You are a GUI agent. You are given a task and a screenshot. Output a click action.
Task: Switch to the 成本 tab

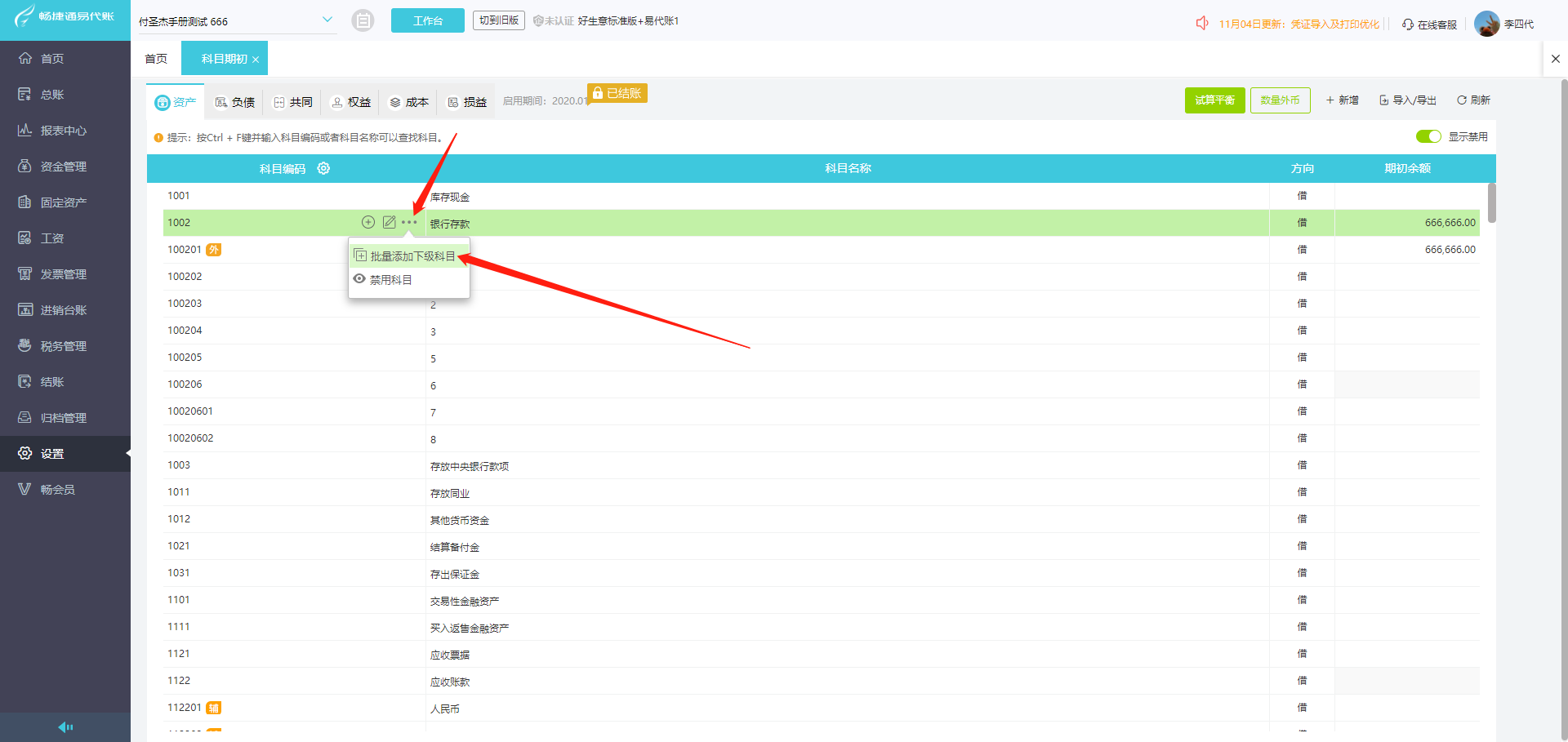pyautogui.click(x=408, y=102)
